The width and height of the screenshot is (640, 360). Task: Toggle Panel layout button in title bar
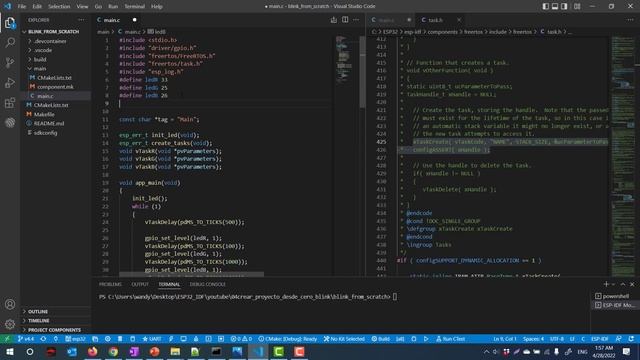click(x=555, y=6)
